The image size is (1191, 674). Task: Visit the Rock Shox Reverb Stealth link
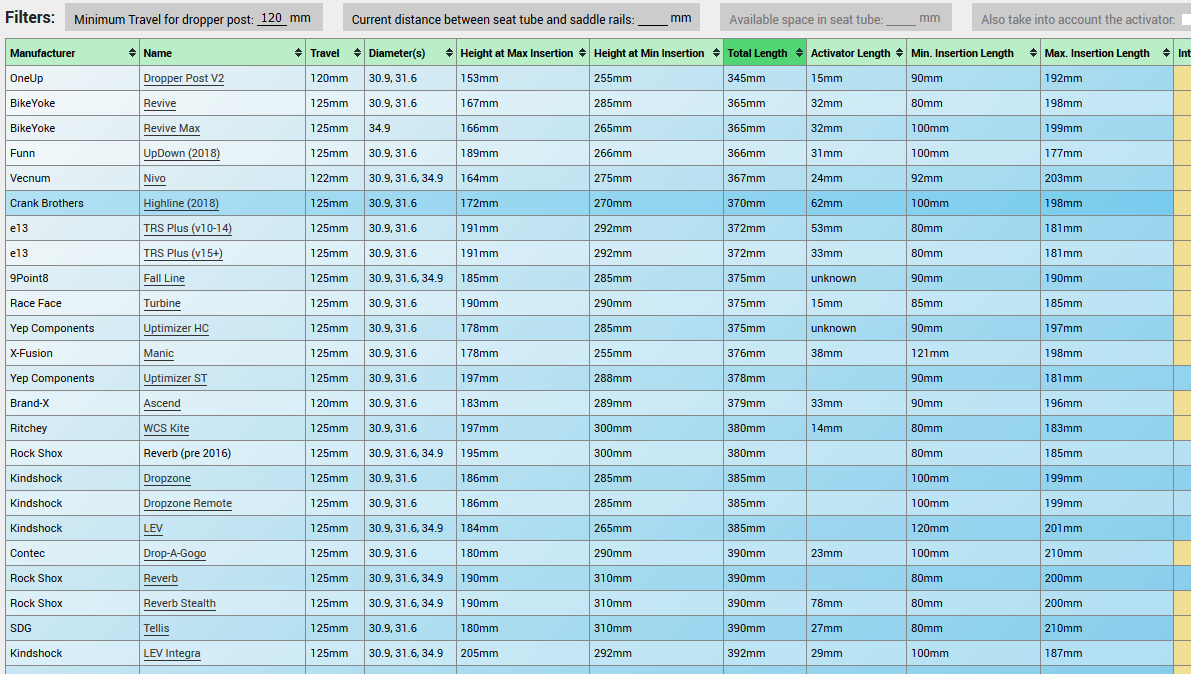coord(179,603)
